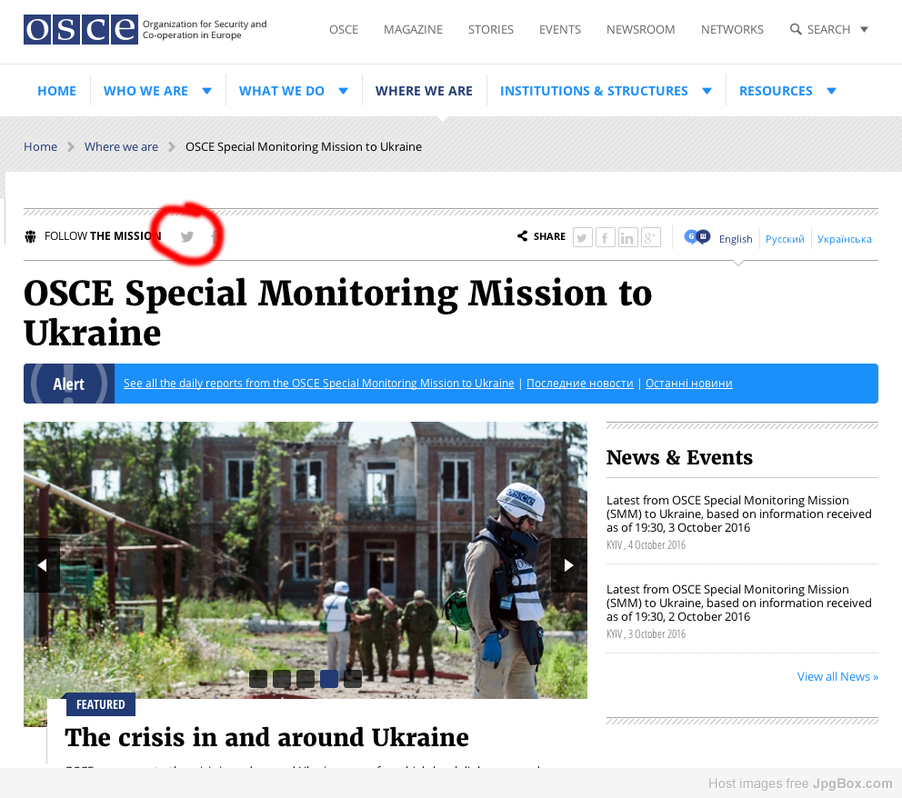This screenshot has width=902, height=798.
Task: Click the share arrow icon
Action: tap(522, 236)
